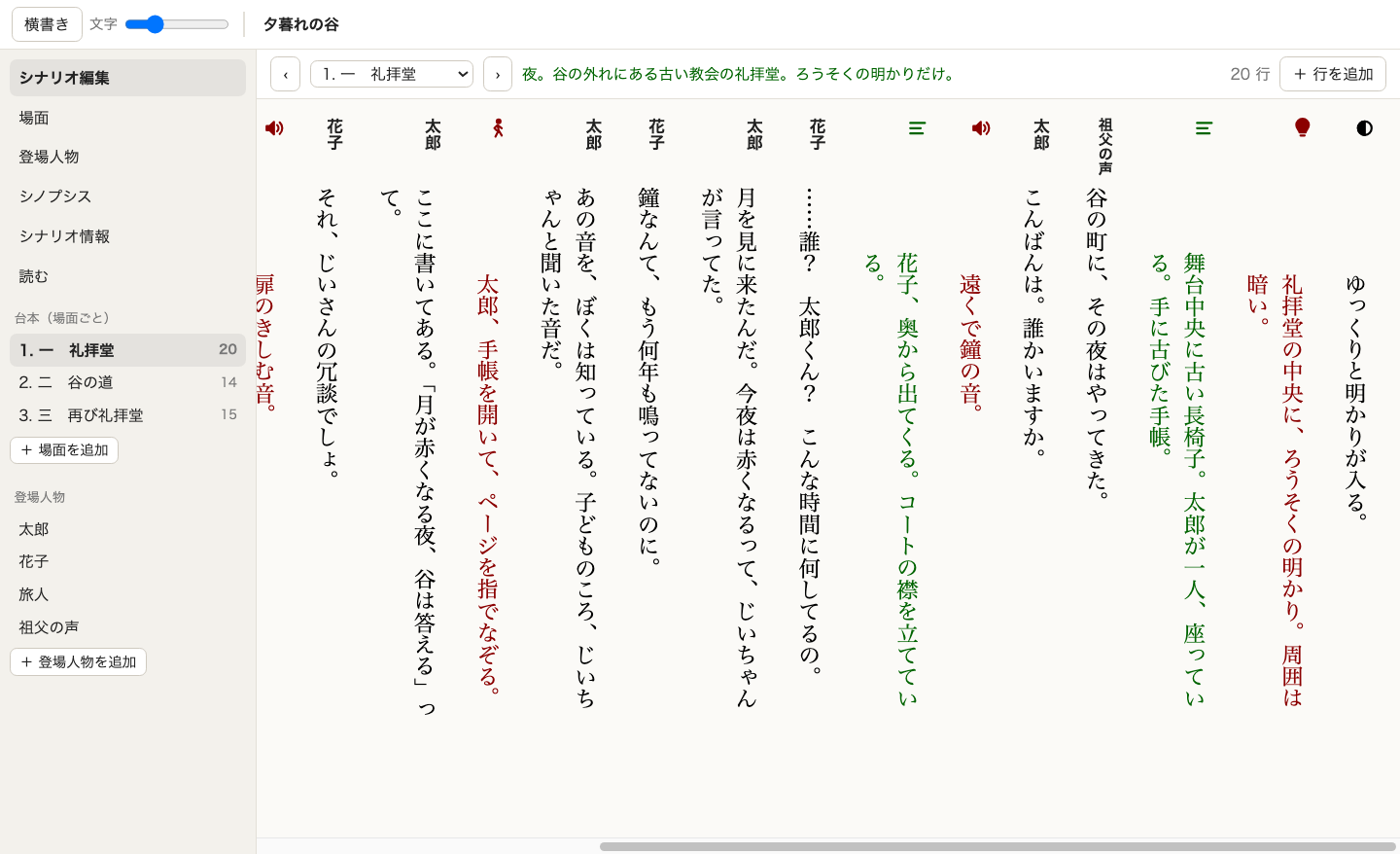The height and width of the screenshot is (854, 1400).
Task: Open シナリオ情報 in the sidebar
Action: (x=127, y=236)
